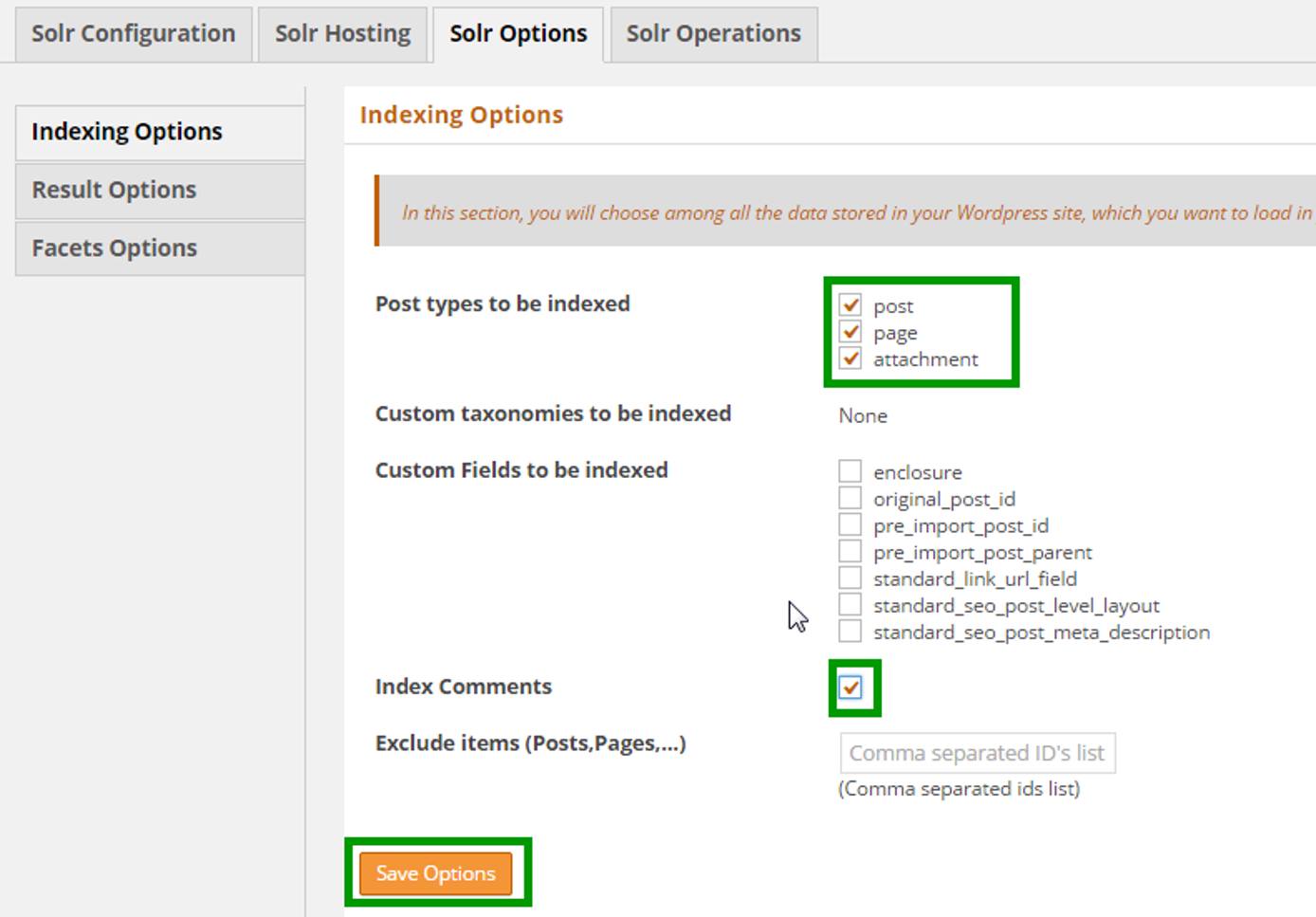1316x917 pixels.
Task: Open the Result Options section
Action: [114, 190]
